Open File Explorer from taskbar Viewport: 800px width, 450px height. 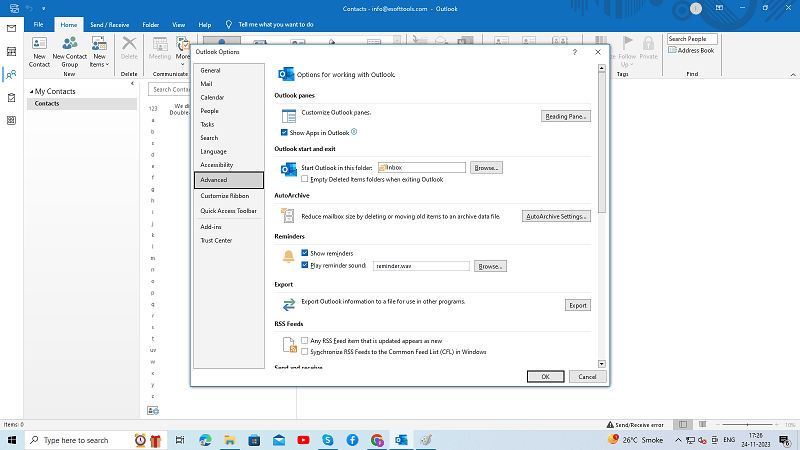point(230,440)
